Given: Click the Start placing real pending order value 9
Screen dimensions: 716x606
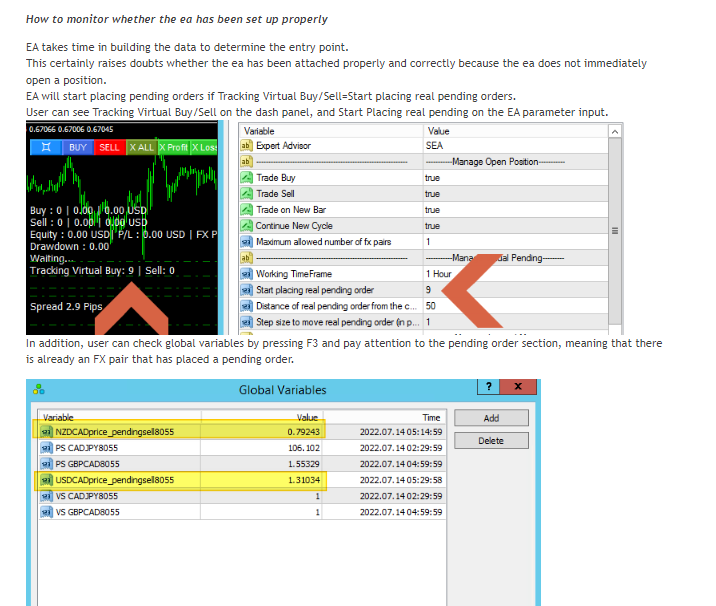Looking at the screenshot, I should point(428,290).
